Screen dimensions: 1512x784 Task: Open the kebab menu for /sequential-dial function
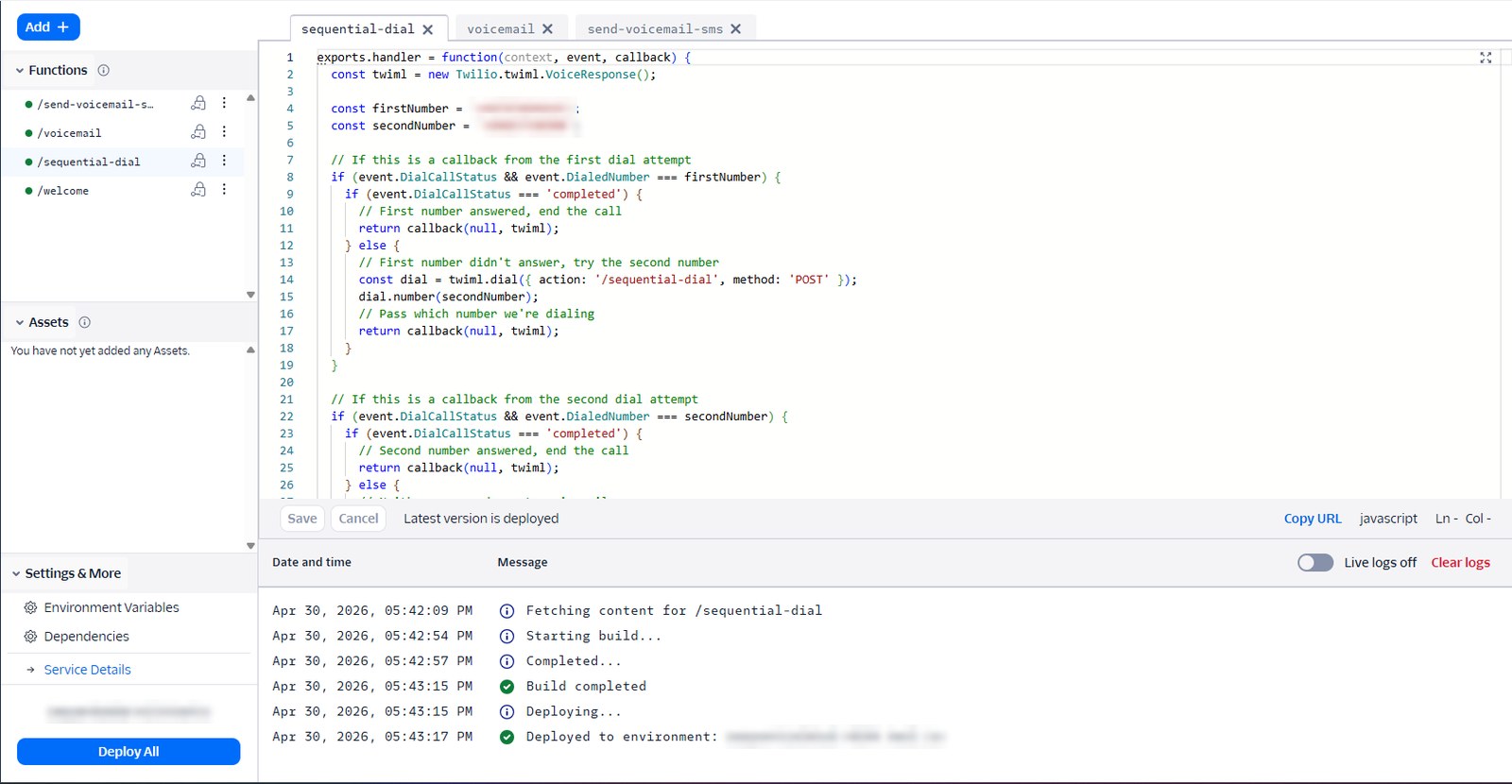click(x=224, y=161)
